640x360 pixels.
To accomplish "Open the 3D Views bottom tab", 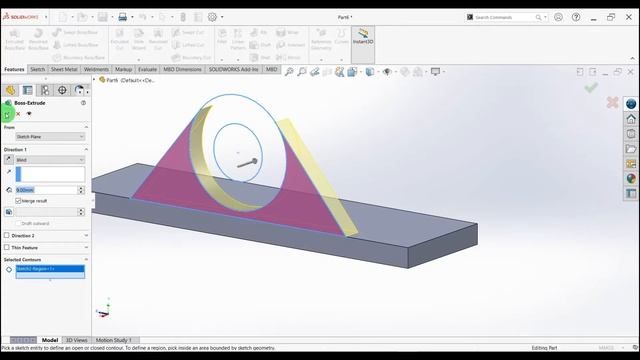I will (x=77, y=340).
